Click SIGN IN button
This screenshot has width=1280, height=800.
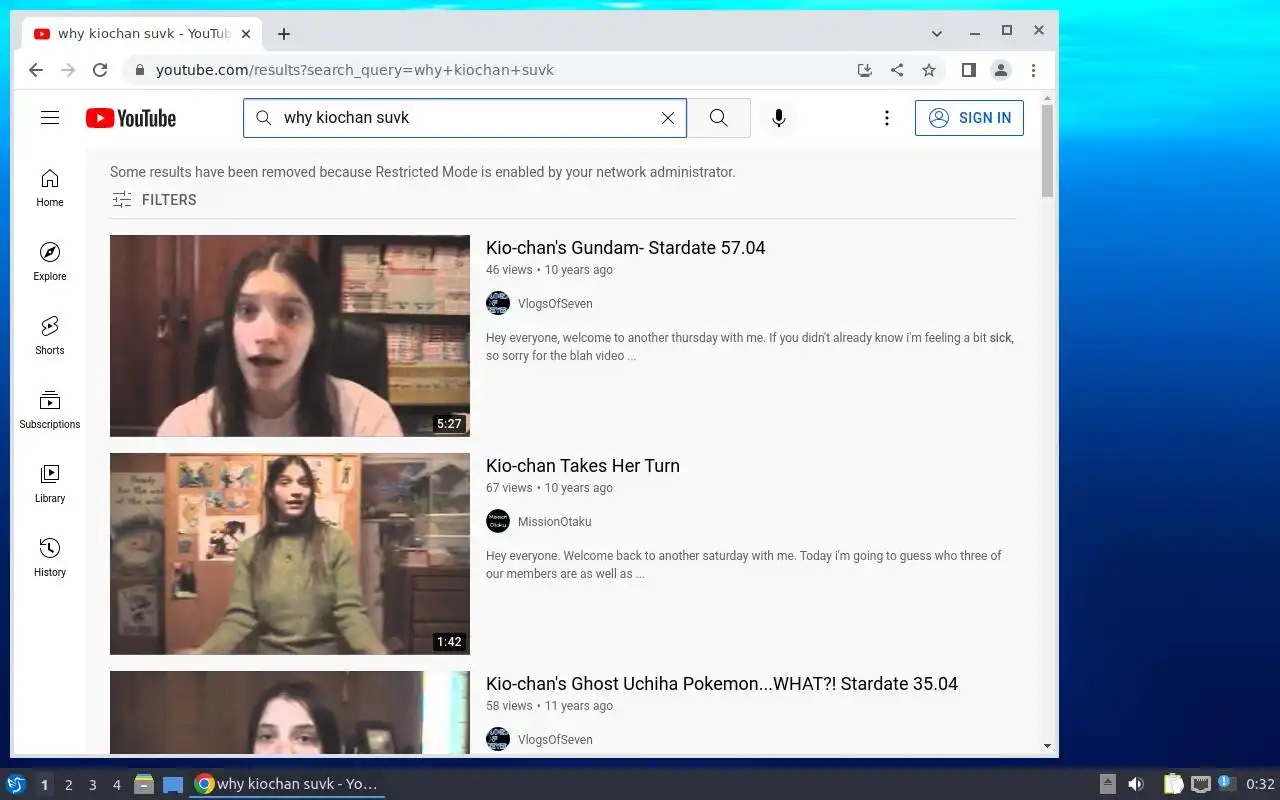tap(969, 118)
